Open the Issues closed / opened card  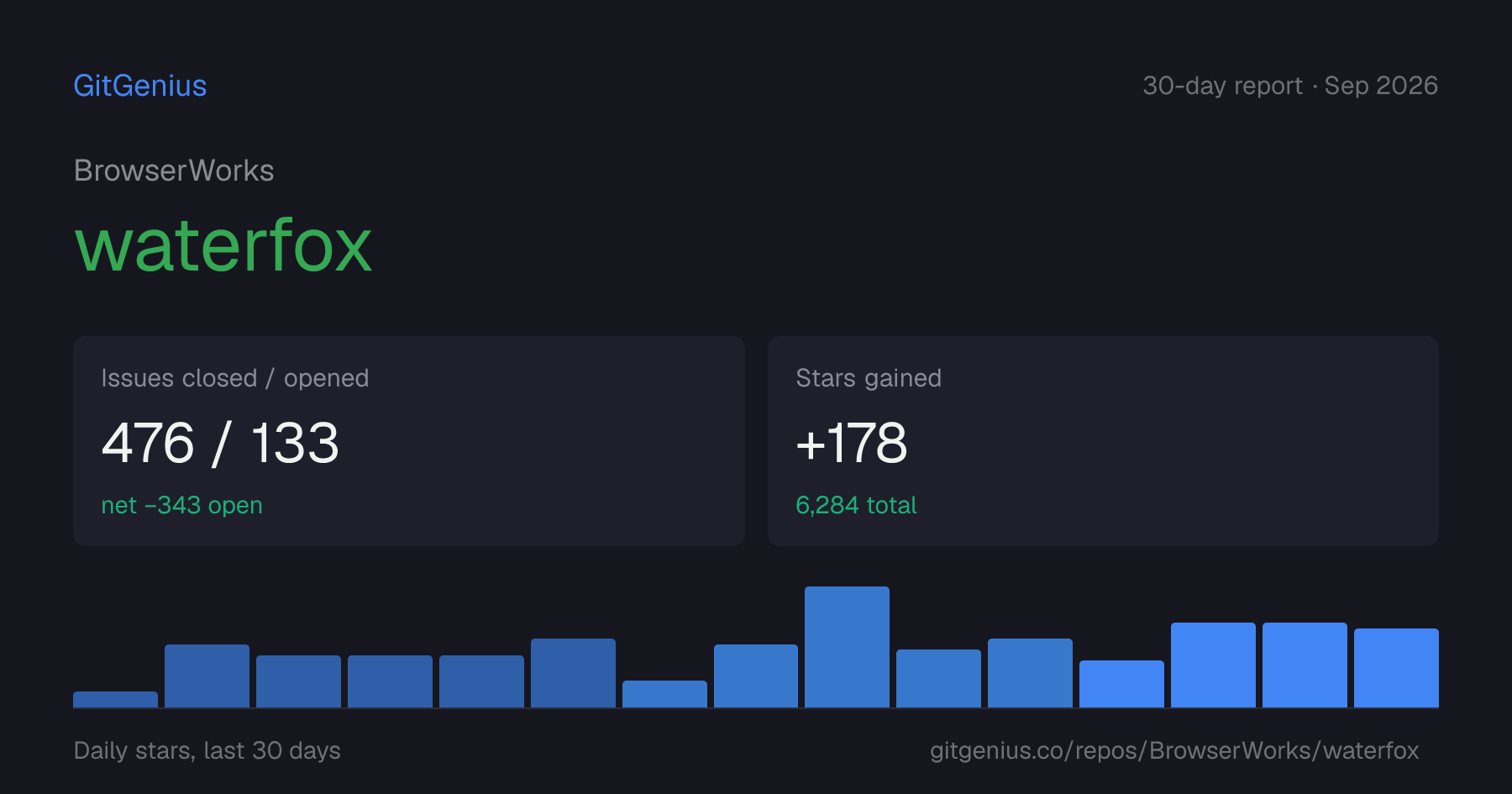pyautogui.click(x=409, y=441)
